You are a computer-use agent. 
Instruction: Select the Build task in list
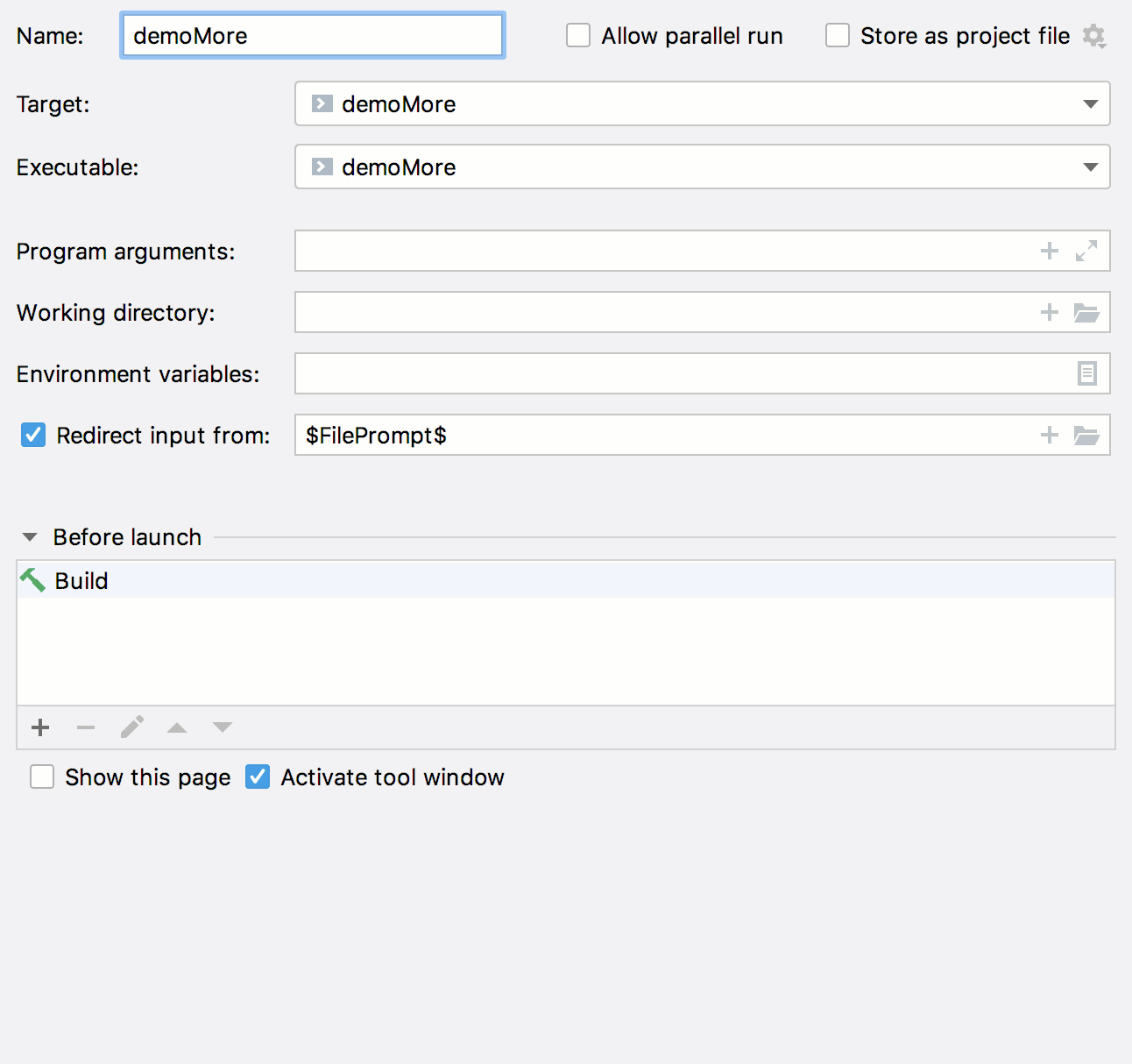point(81,581)
